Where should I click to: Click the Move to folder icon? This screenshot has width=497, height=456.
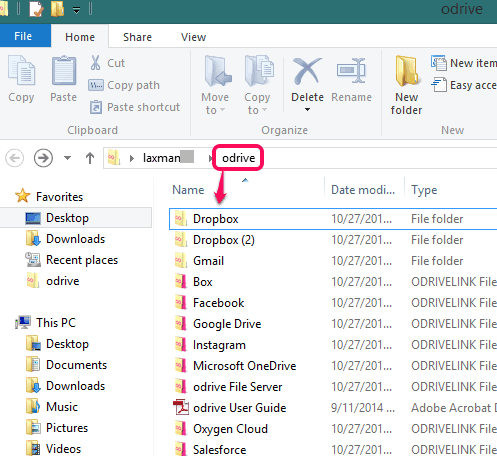coord(217,71)
